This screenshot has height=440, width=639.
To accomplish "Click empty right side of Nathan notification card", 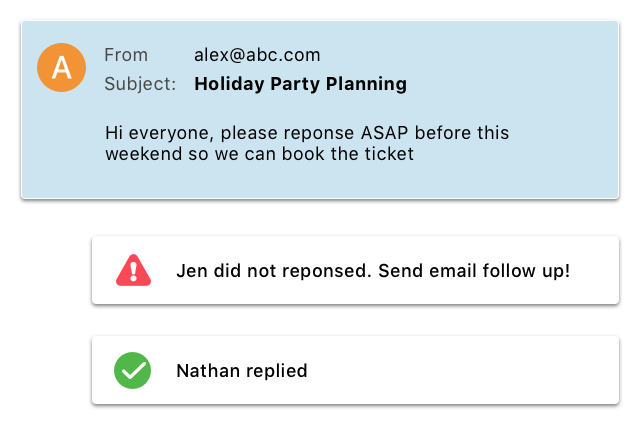I will tap(500, 371).
